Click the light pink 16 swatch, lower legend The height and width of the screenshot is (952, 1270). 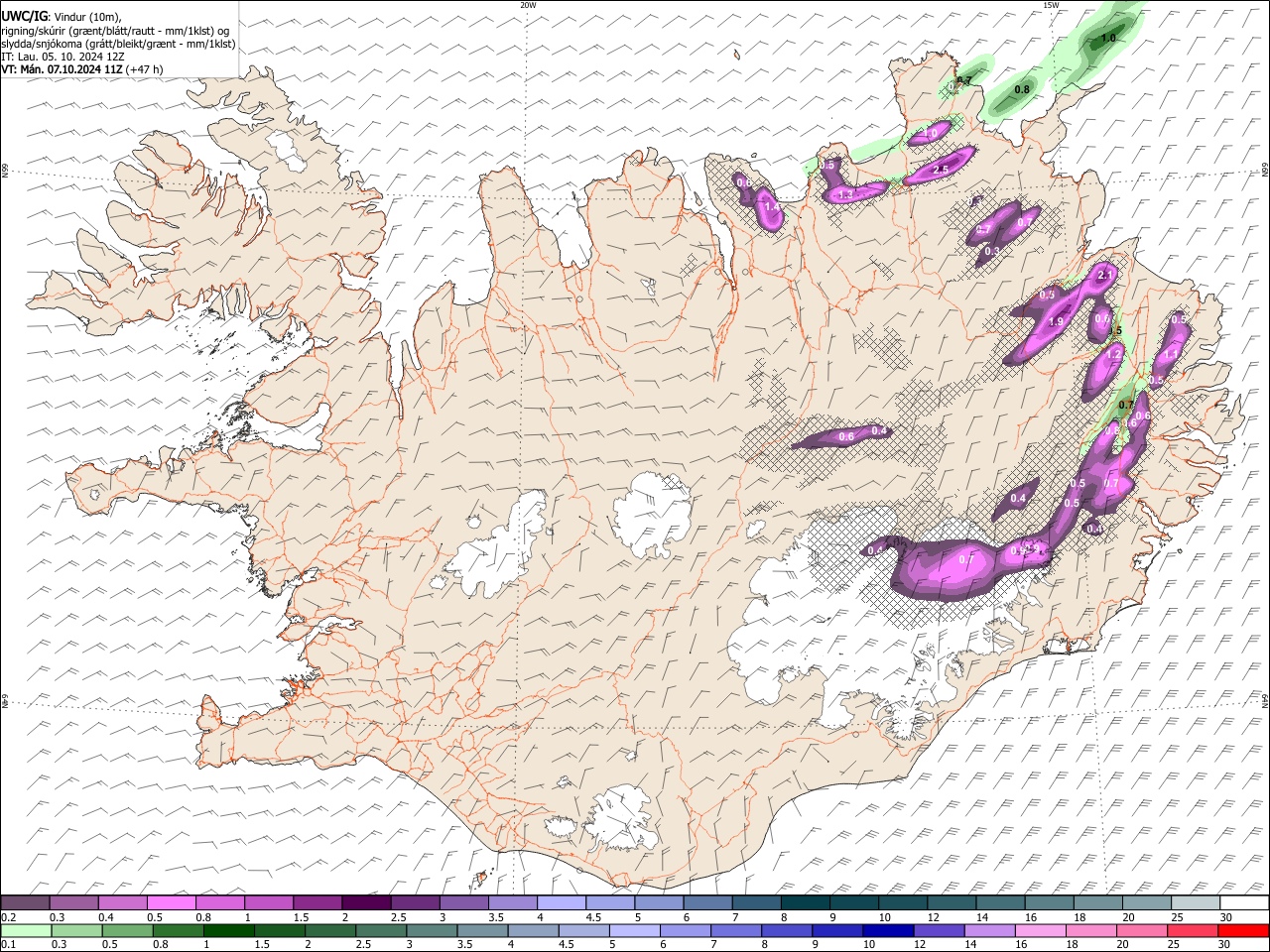[x=1041, y=930]
